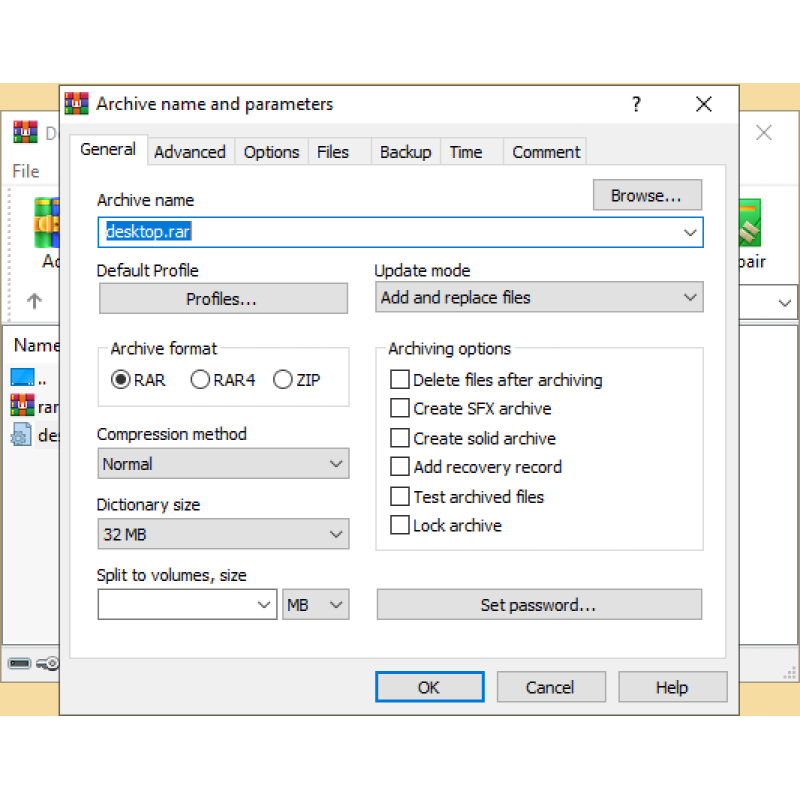Click the help question mark icon
This screenshot has height=800, width=800.
point(636,104)
